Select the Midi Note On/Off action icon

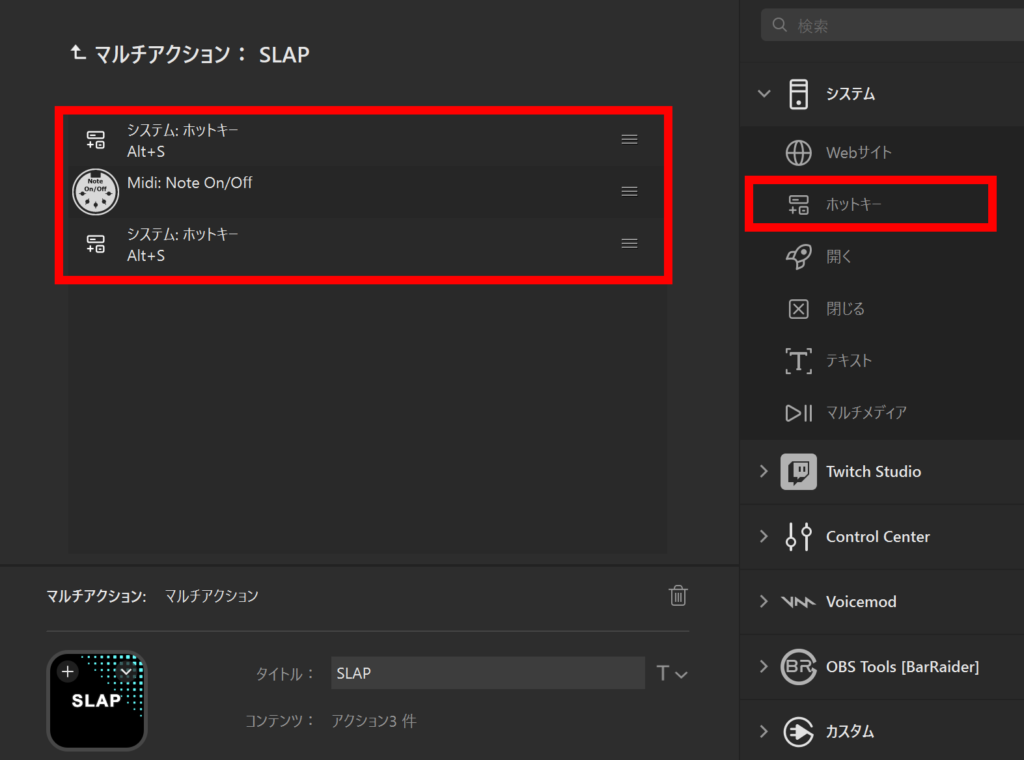[95, 191]
